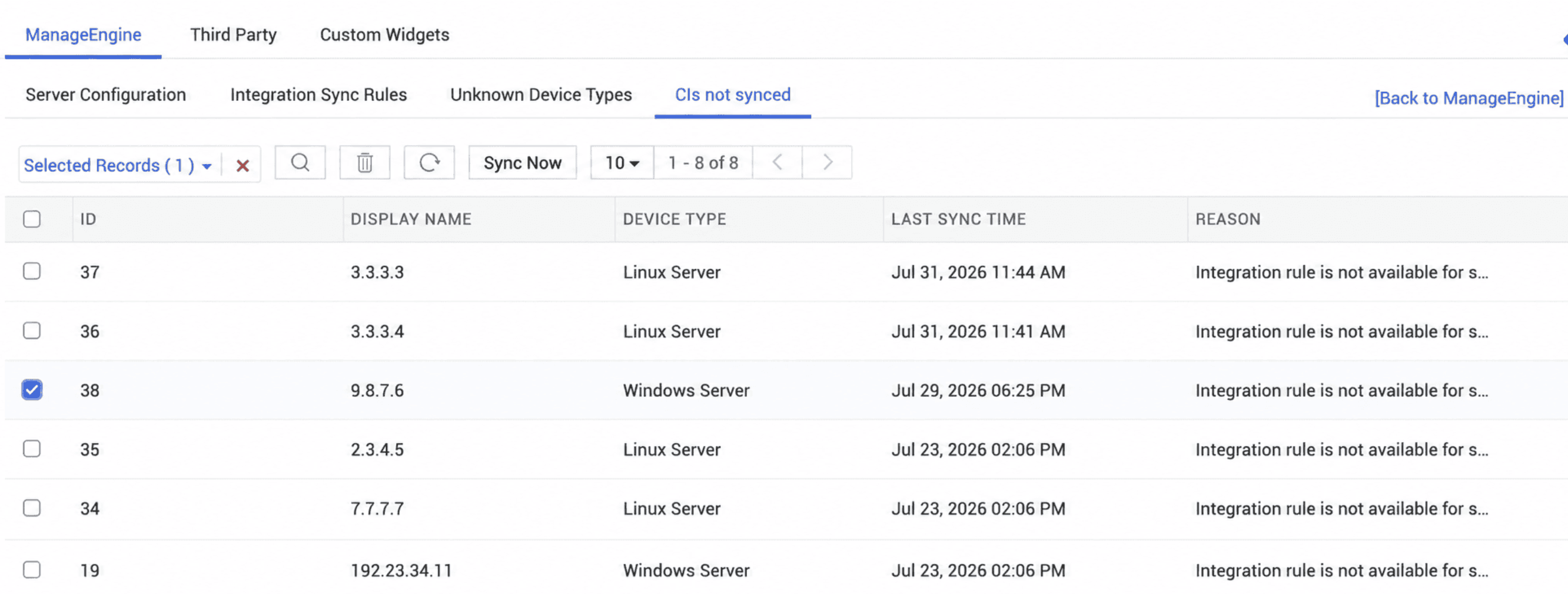
Task: Click the 1 - 8 of 8 counter
Action: pyautogui.click(x=703, y=163)
